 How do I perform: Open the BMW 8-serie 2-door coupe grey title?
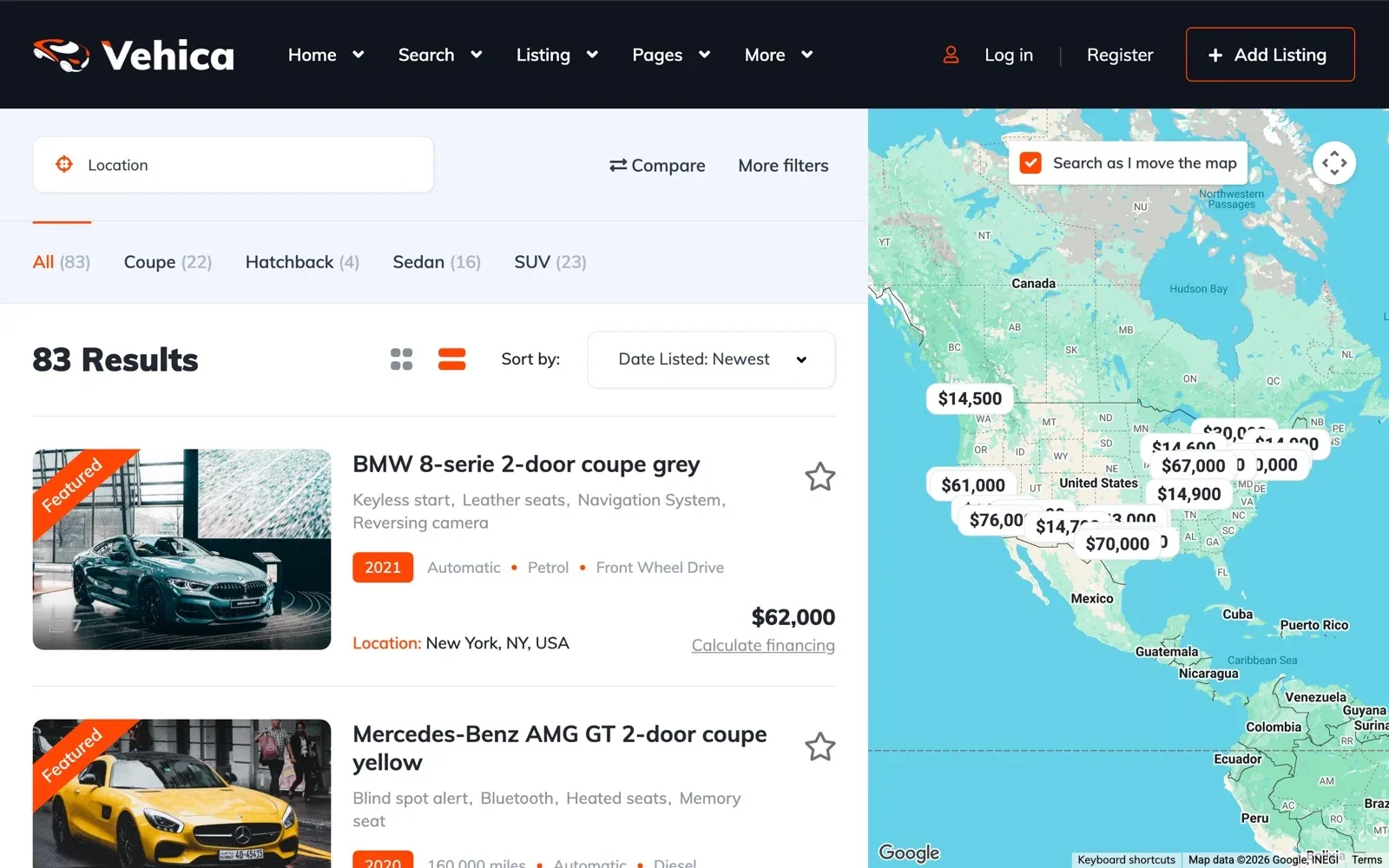pos(526,464)
